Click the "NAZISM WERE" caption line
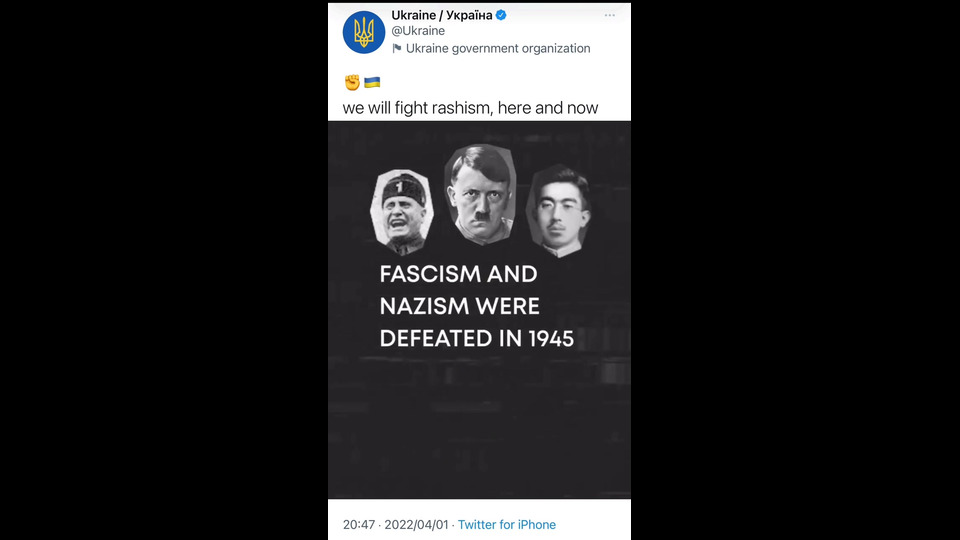The image size is (960, 540). click(459, 306)
